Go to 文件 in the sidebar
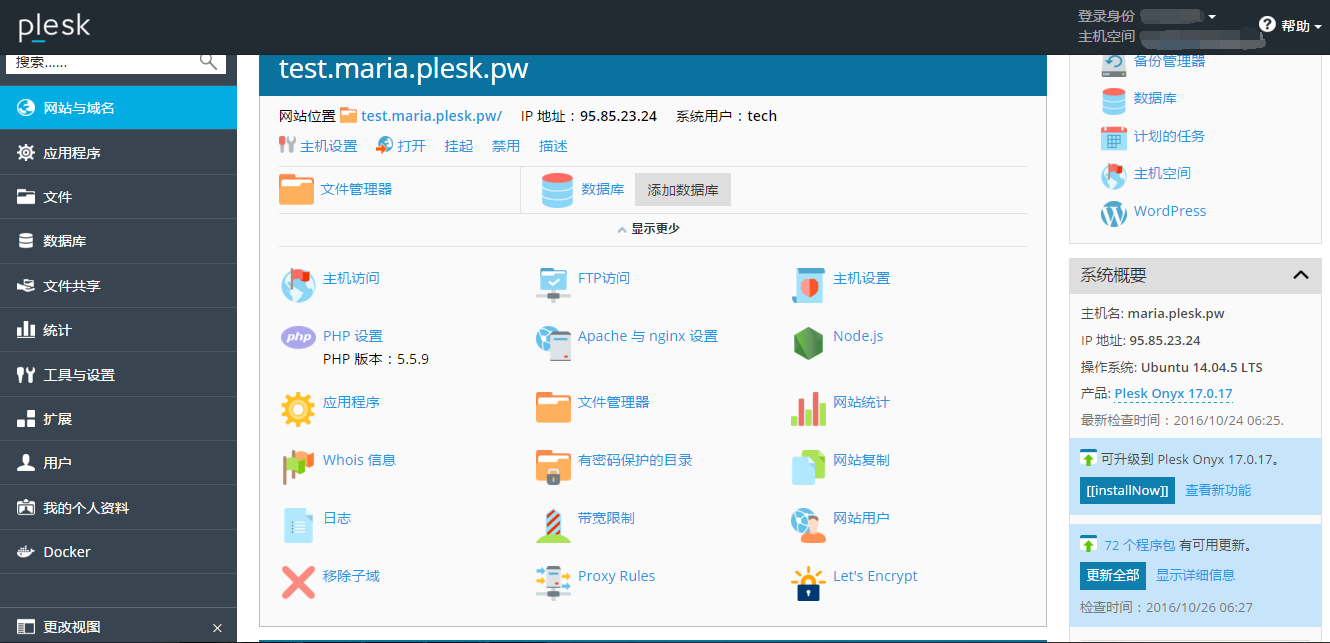 (118, 197)
